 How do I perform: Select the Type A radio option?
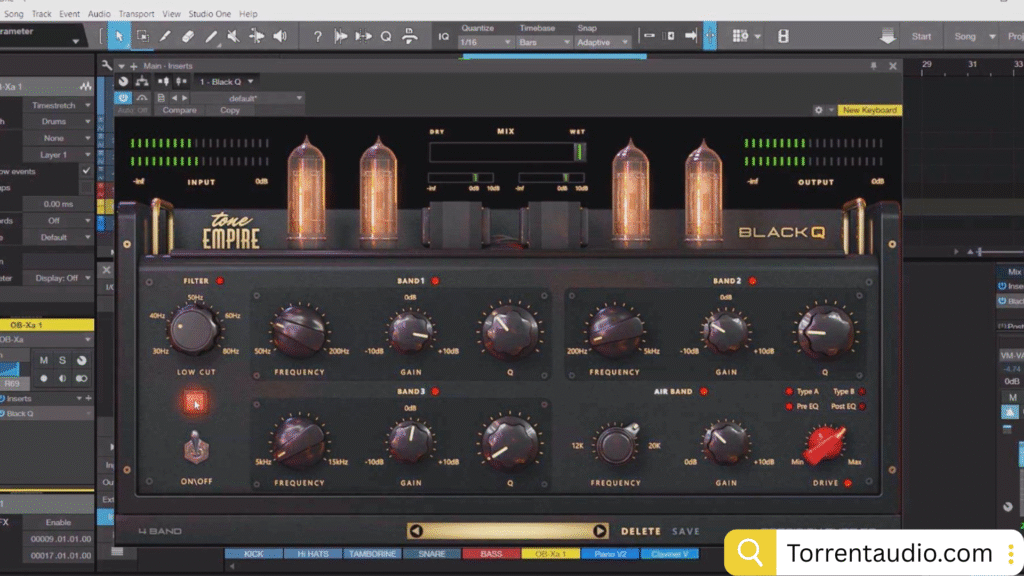[x=788, y=392]
